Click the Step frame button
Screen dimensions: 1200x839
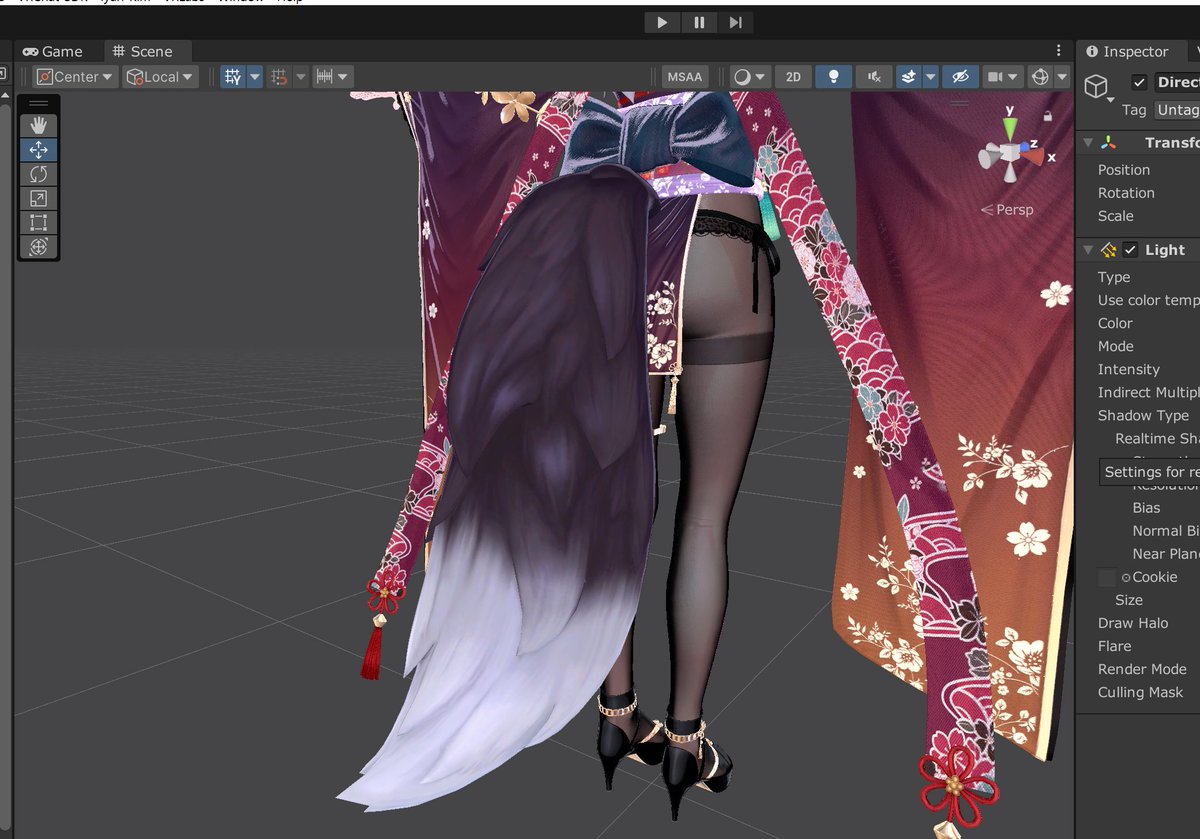(735, 22)
